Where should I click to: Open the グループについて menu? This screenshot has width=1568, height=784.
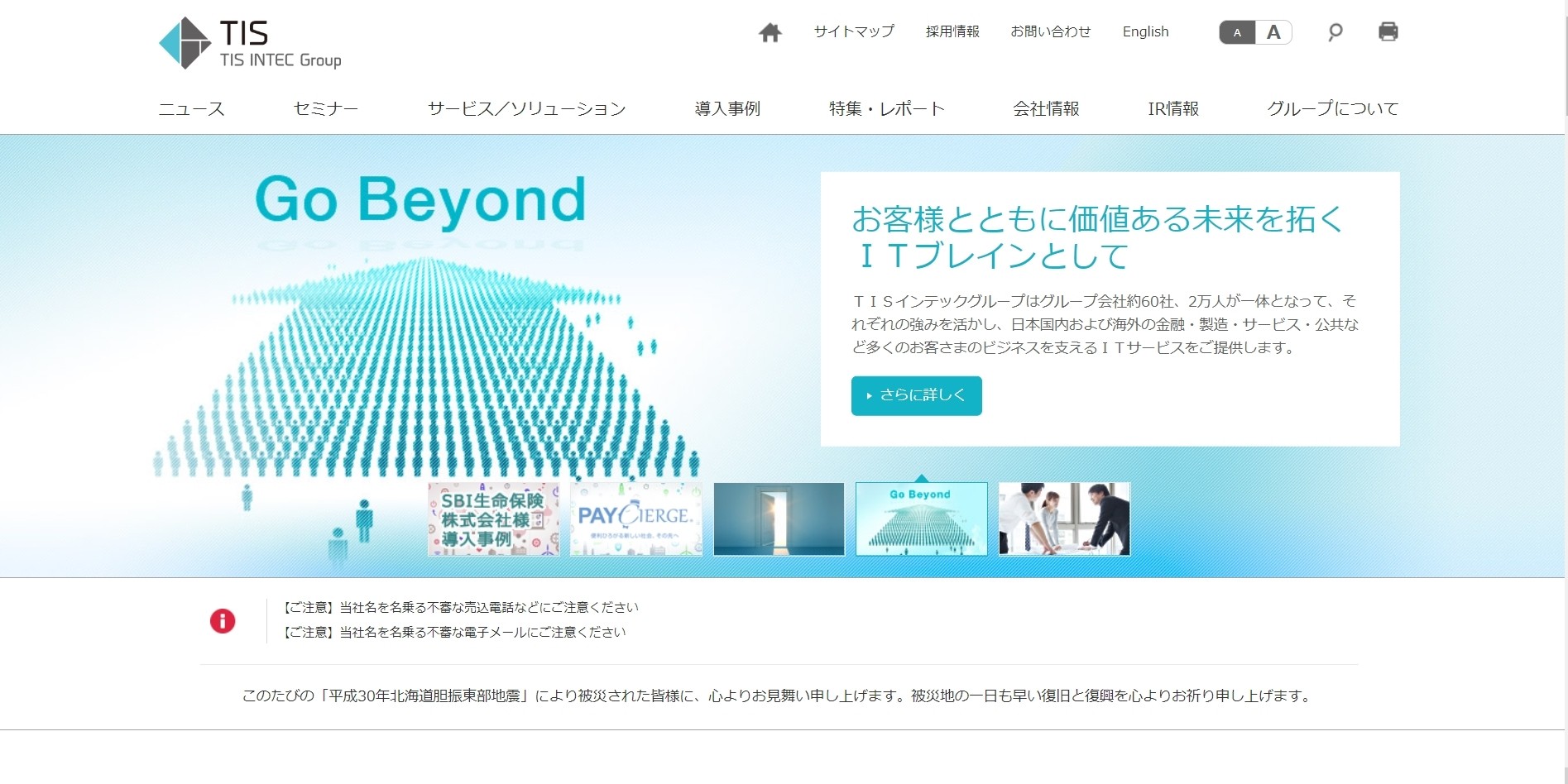point(1332,108)
